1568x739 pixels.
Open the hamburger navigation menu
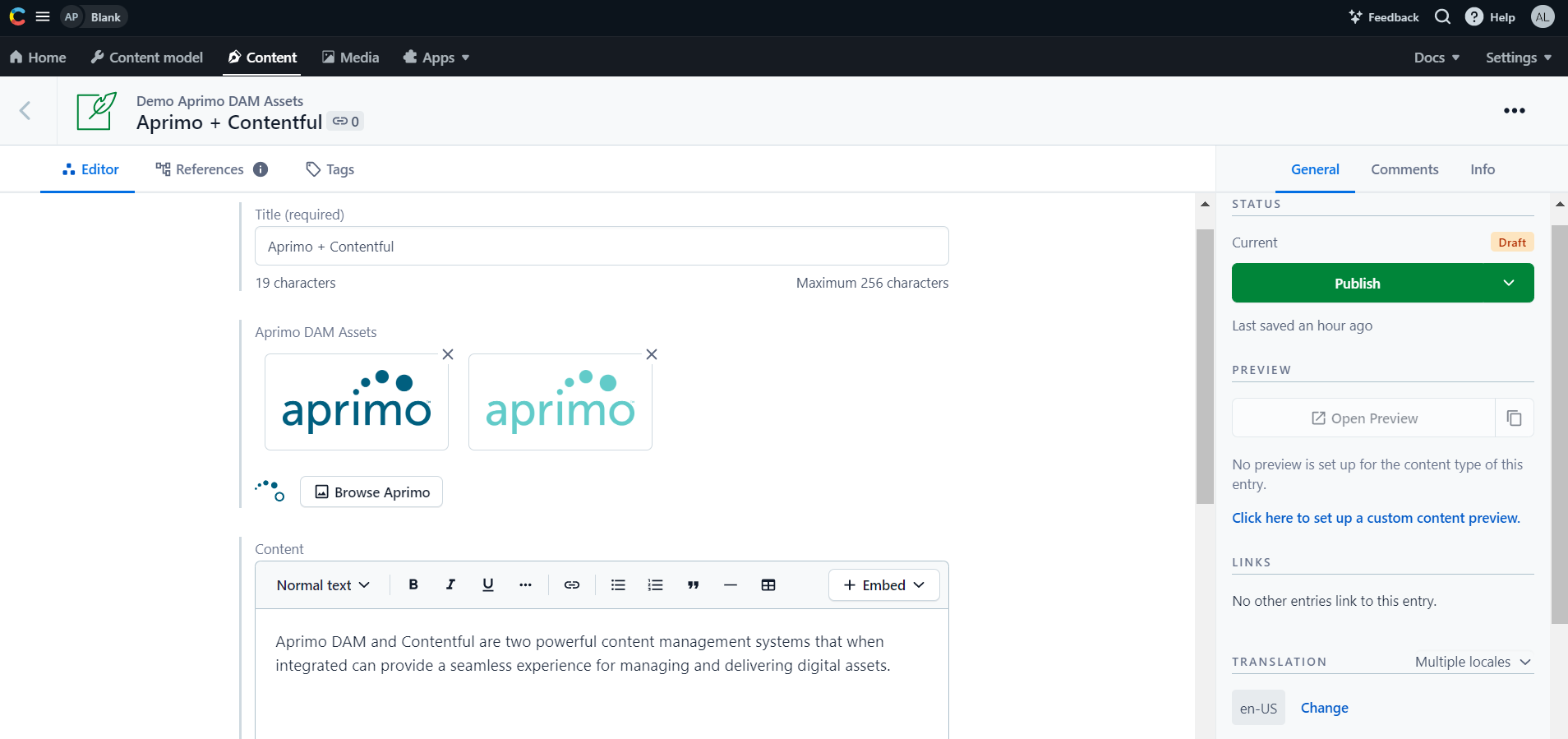click(43, 16)
